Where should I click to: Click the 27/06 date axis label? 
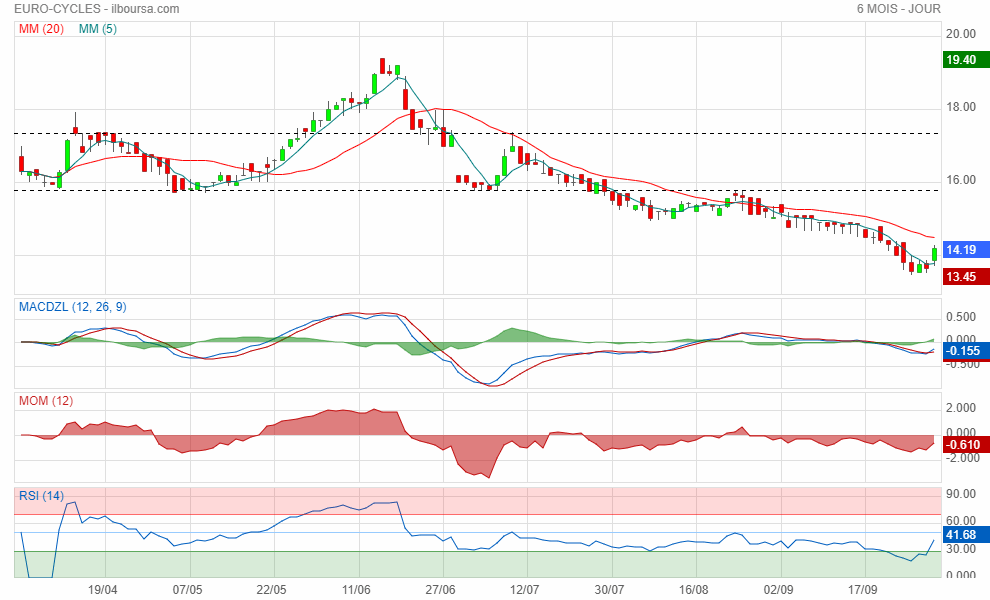tap(441, 589)
